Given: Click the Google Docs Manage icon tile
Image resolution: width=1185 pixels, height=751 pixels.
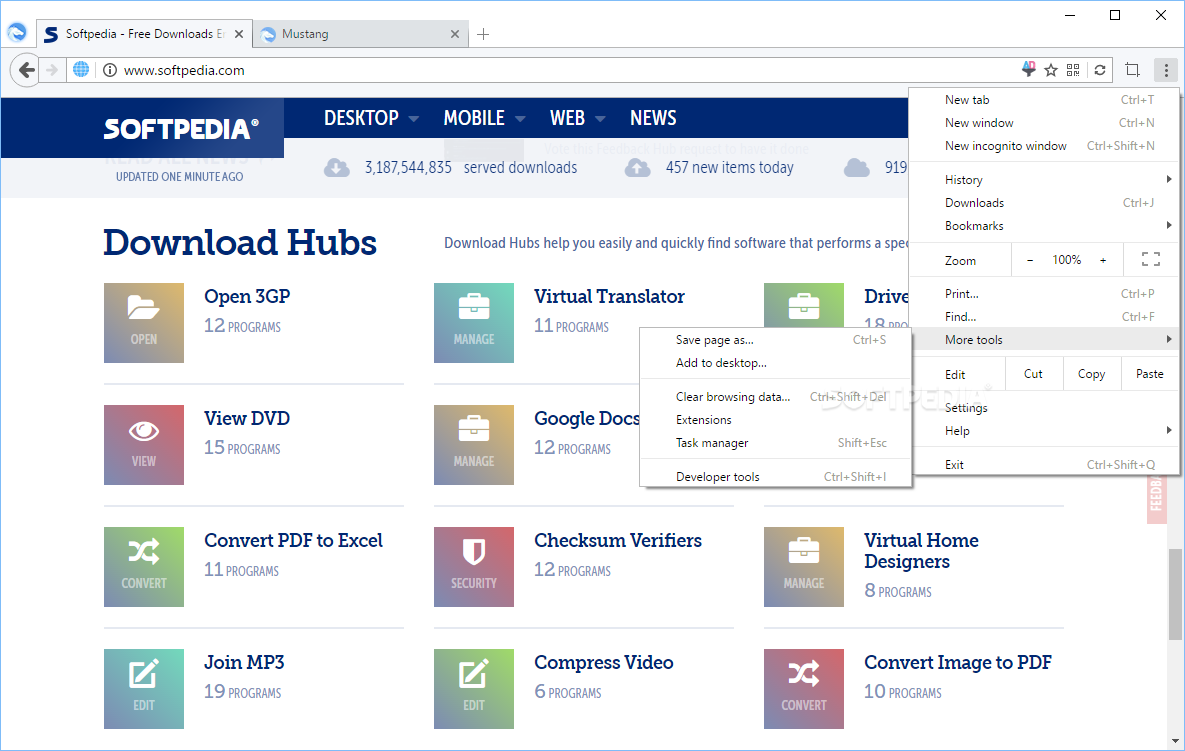Looking at the screenshot, I should point(474,444).
